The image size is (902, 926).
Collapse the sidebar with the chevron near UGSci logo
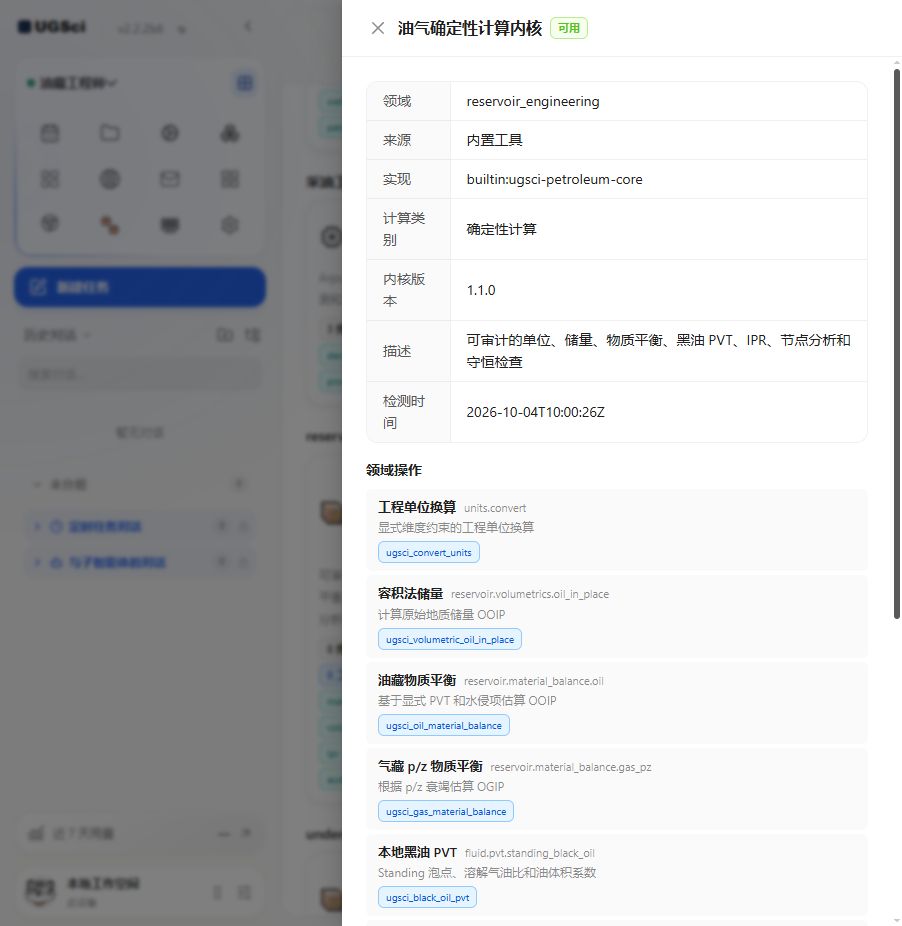[248, 27]
